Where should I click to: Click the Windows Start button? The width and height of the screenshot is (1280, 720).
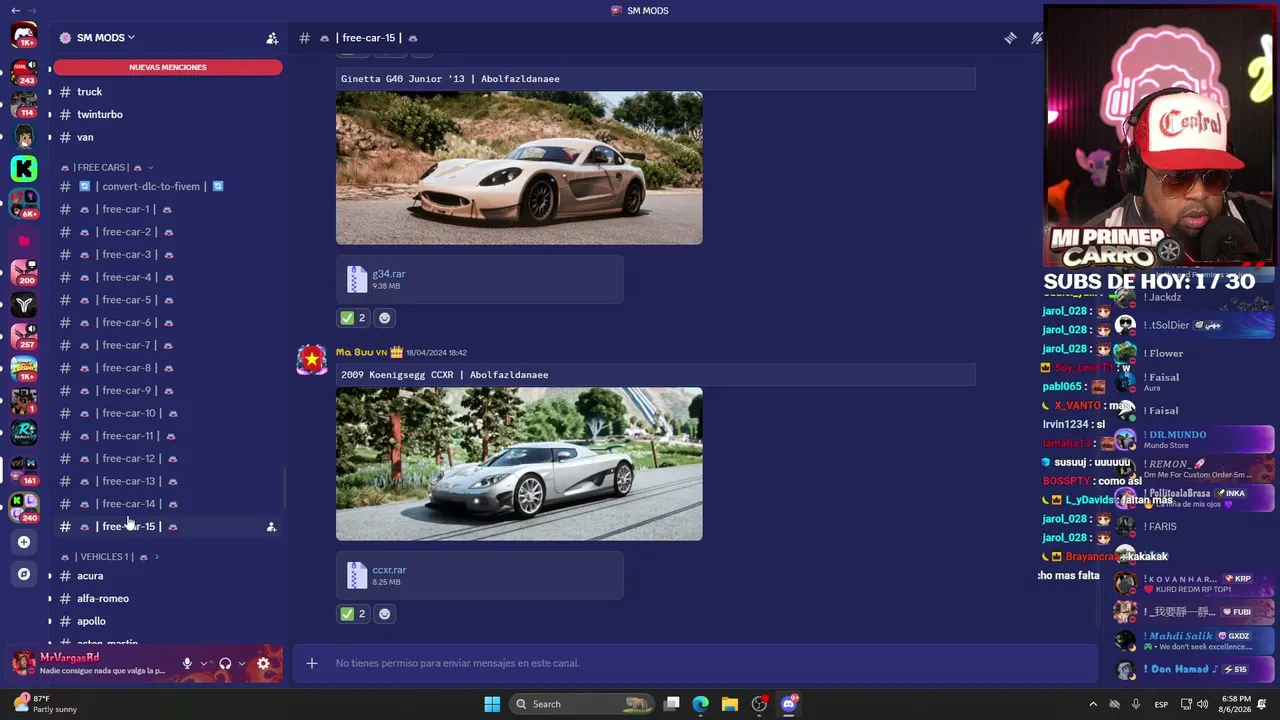pos(492,704)
